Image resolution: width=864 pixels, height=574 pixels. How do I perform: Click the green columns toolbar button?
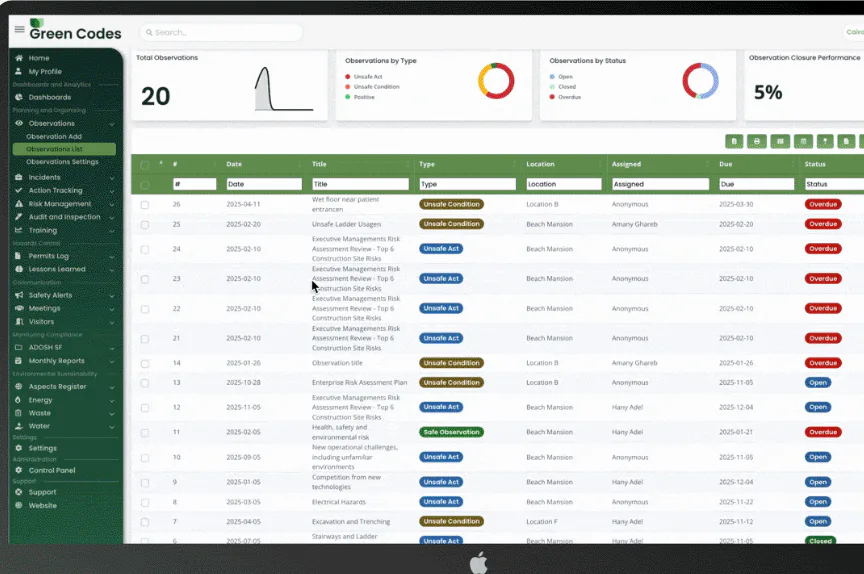[780, 142]
